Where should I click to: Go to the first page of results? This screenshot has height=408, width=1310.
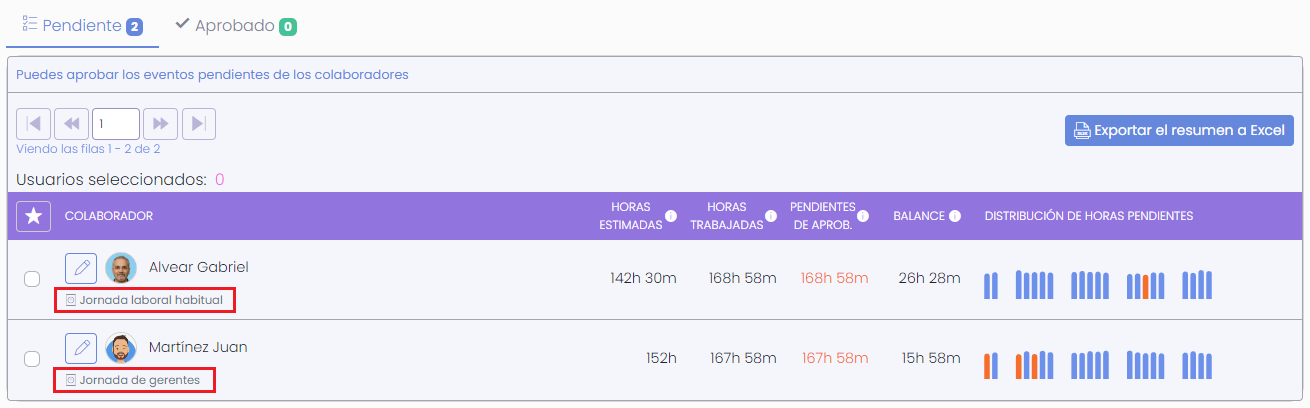point(33,124)
